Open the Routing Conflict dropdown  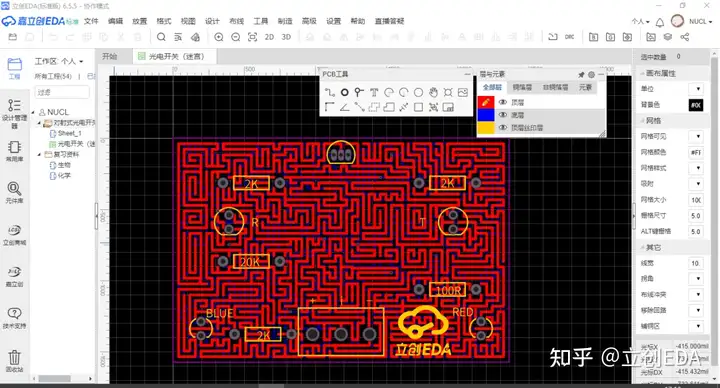(696, 294)
